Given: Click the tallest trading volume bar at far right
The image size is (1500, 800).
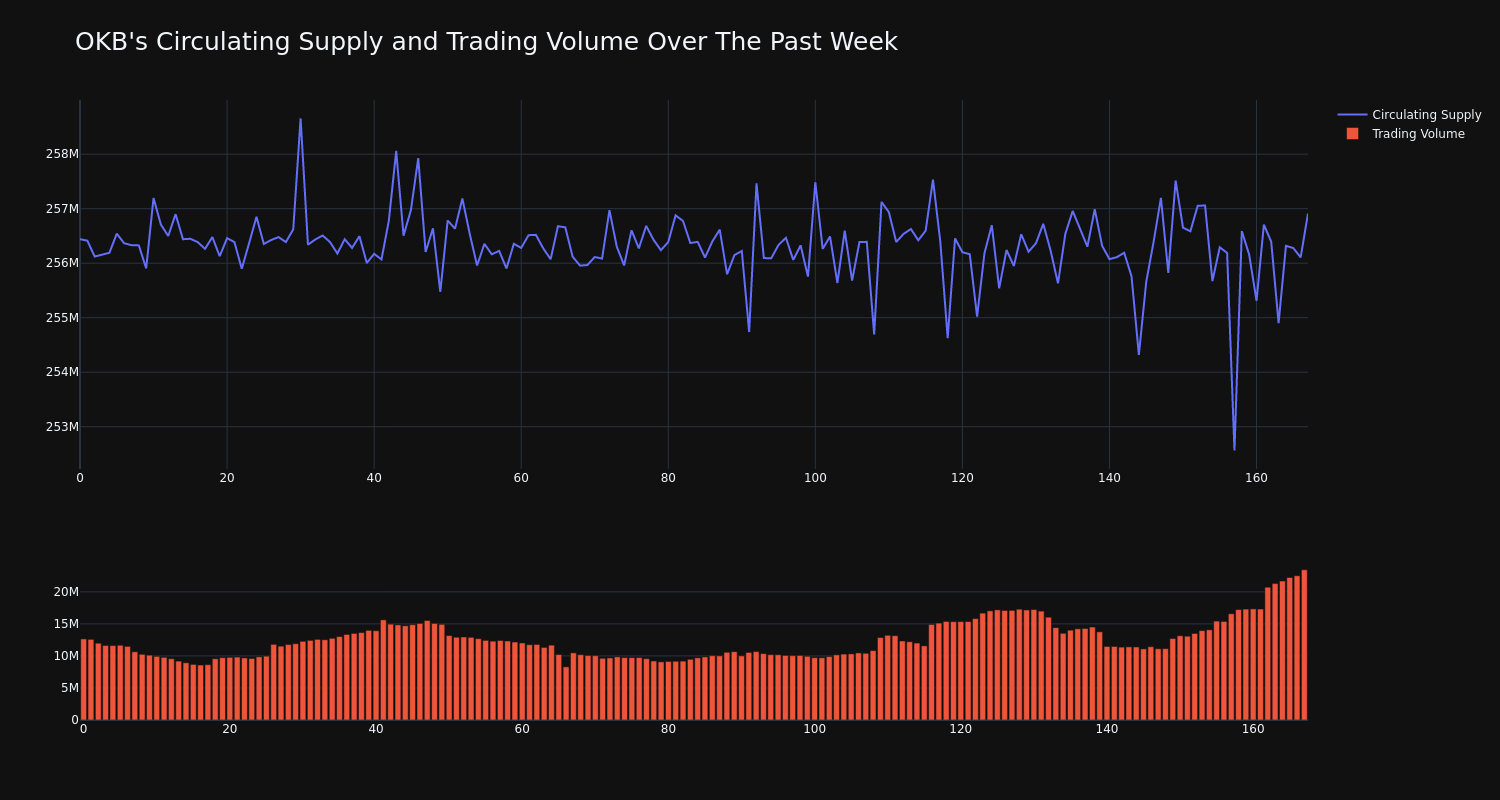Looking at the screenshot, I should pyautogui.click(x=1304, y=645).
